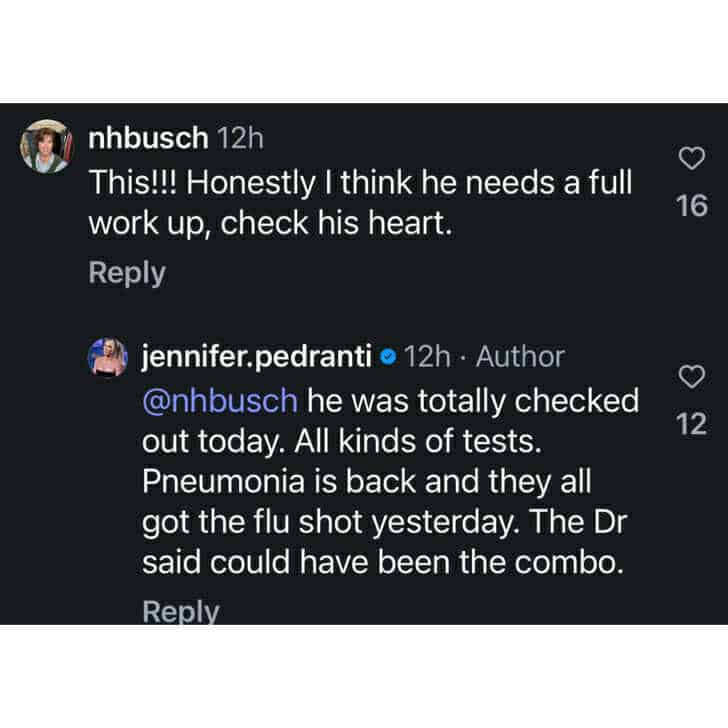Image resolution: width=728 pixels, height=728 pixels.
Task: Reply to jennifer.pedranti's comment
Action: click(x=180, y=611)
